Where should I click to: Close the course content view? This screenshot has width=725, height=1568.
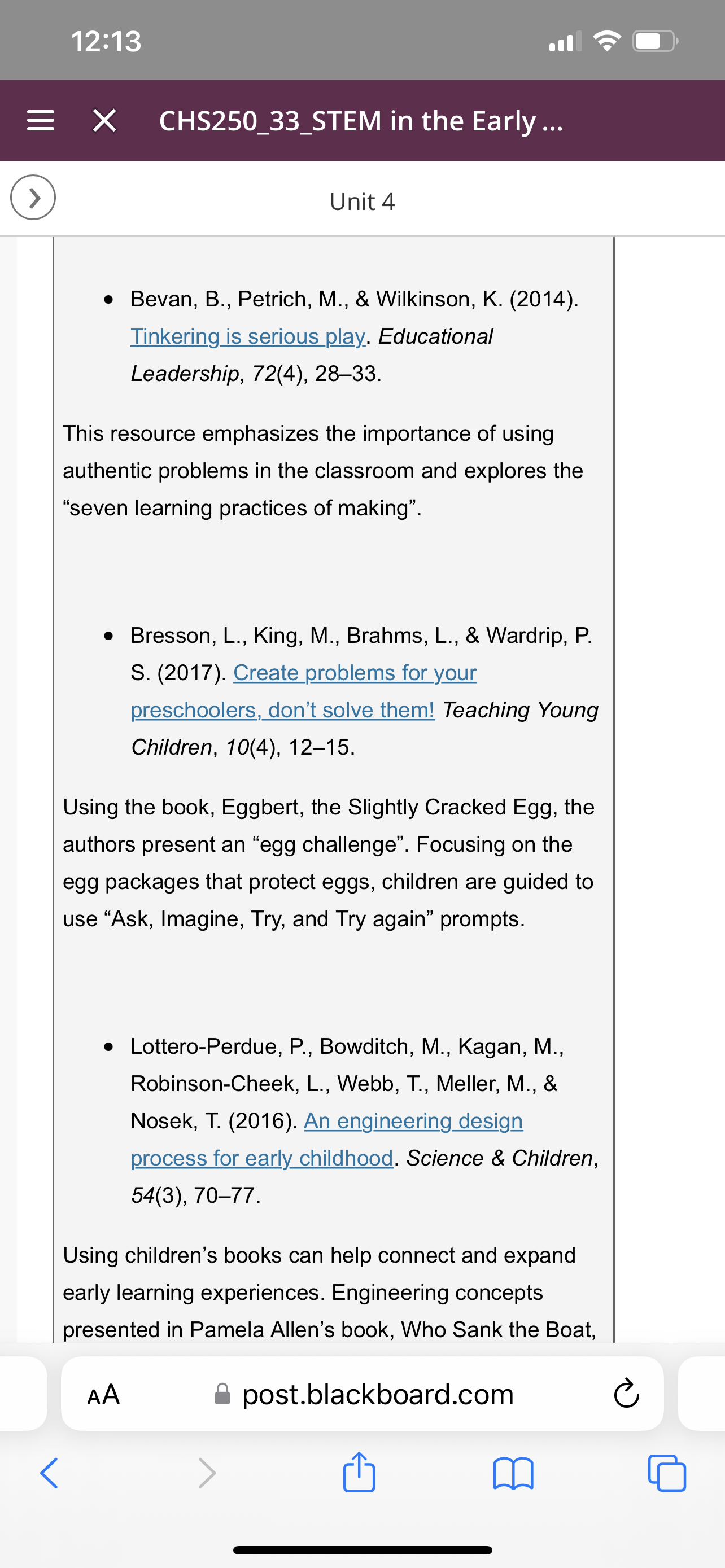point(104,121)
